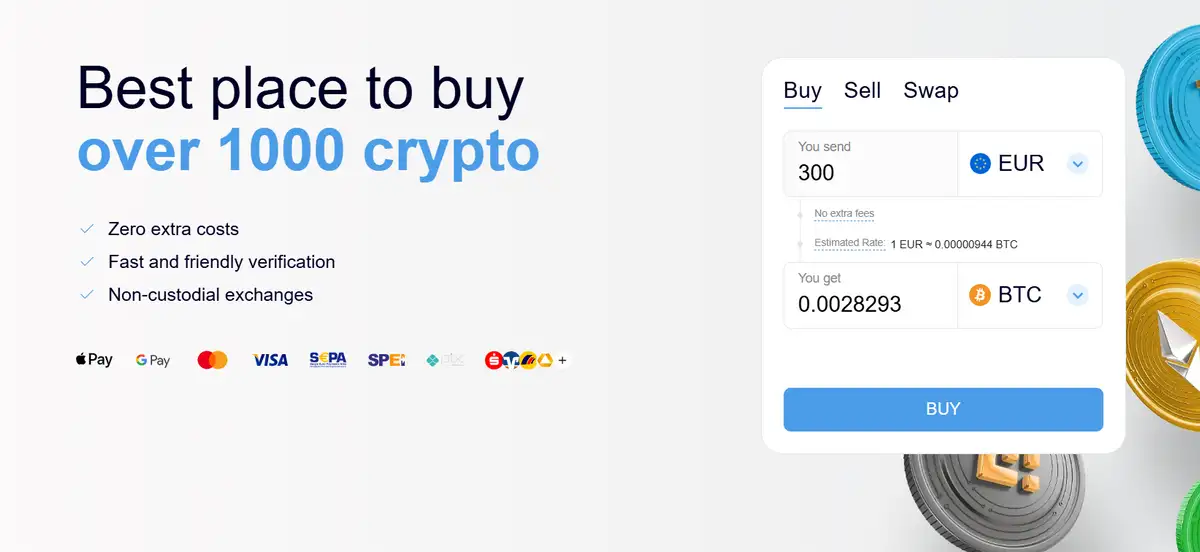This screenshot has width=1200, height=552.
Task: Click the Apple Pay payment icon
Action: point(94,360)
